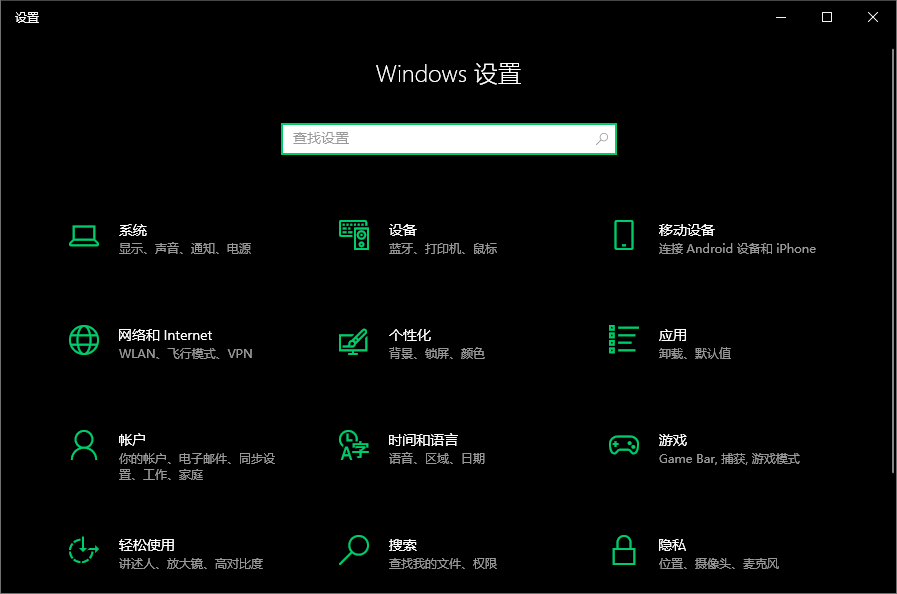This screenshot has height=594, width=897.
Task: Open the 设备 keyboard and speaker icon
Action: 354,235
